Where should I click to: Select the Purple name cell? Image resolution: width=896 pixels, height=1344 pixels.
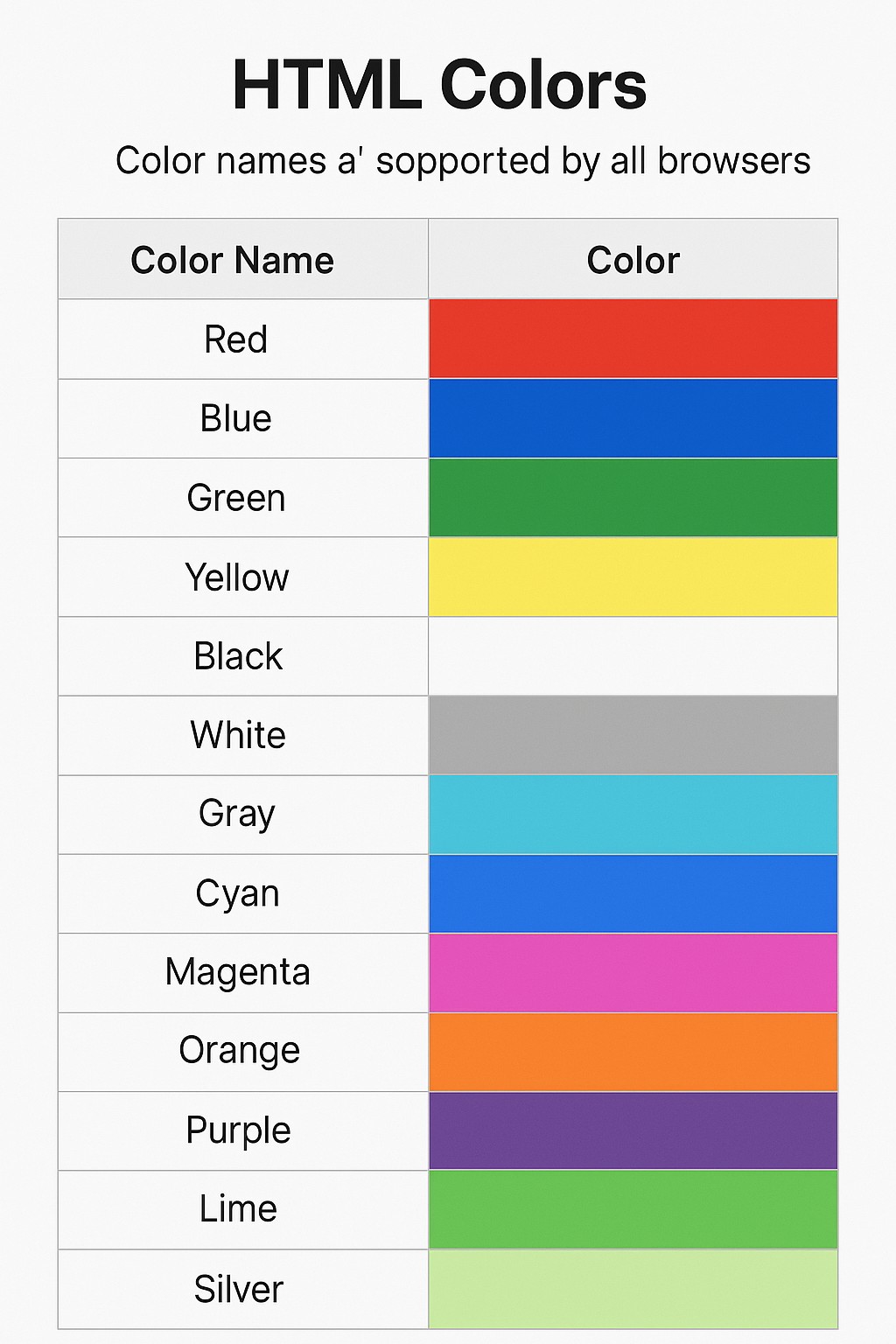click(243, 1130)
